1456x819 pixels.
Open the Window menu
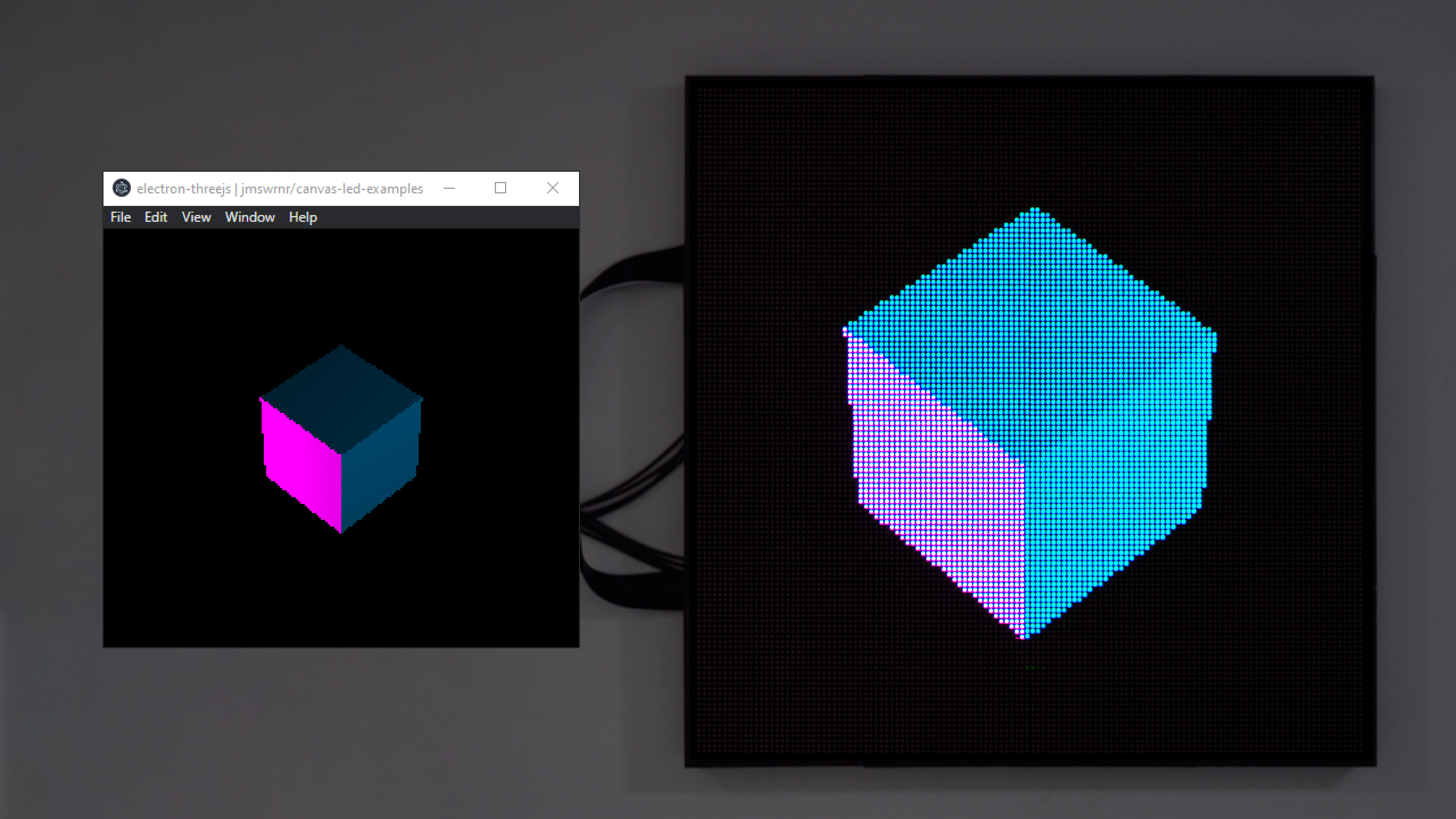coord(250,218)
